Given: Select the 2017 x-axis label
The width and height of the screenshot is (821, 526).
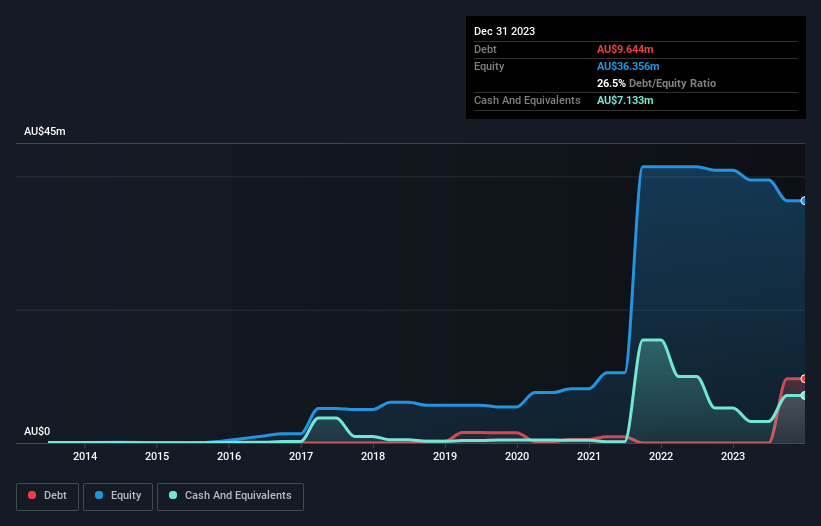Looking at the screenshot, I should pyautogui.click(x=301, y=456).
